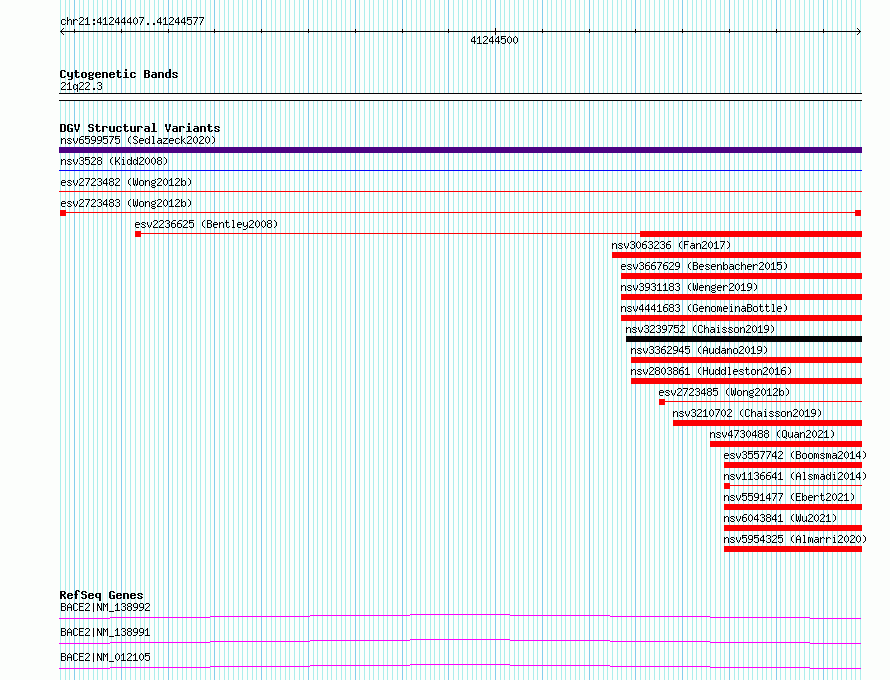Click the red start square of esv2723485
The height and width of the screenshot is (680, 890).
tap(662, 402)
